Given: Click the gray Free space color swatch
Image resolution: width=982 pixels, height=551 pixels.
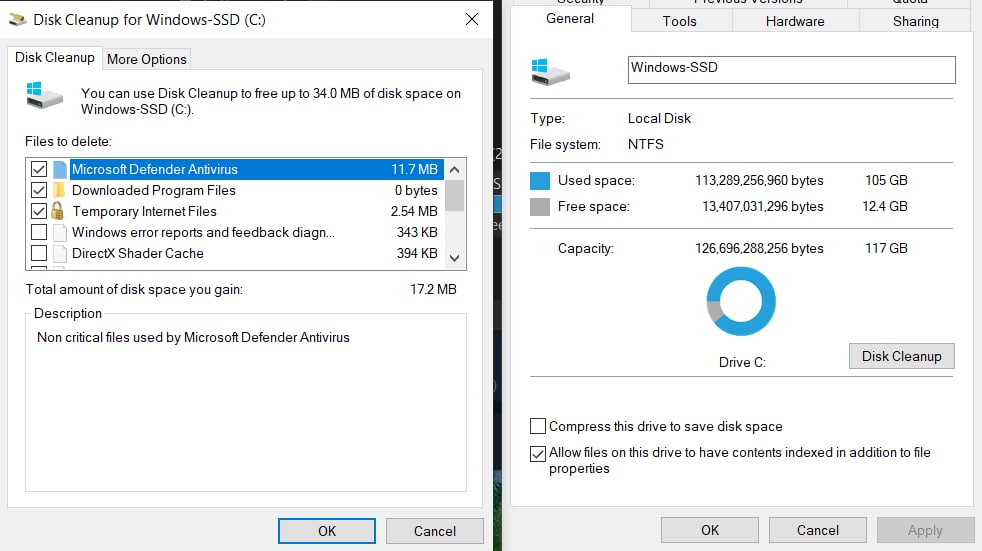Looking at the screenshot, I should coord(540,207).
